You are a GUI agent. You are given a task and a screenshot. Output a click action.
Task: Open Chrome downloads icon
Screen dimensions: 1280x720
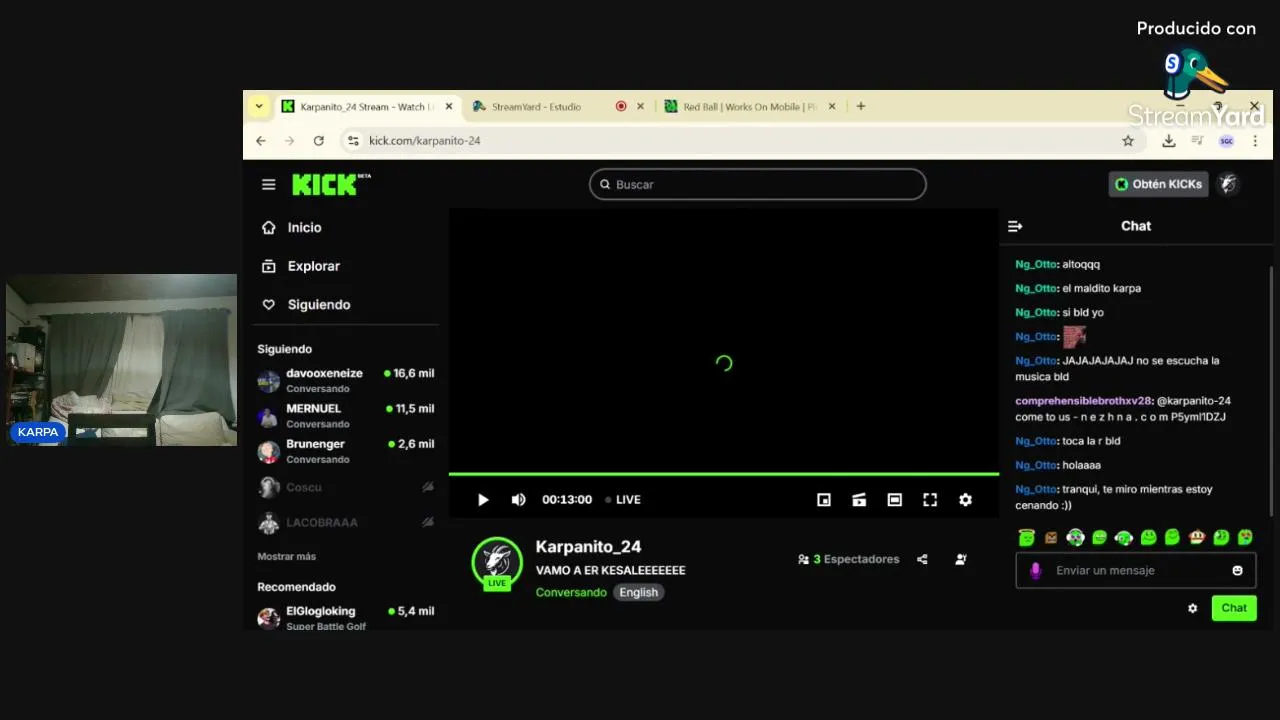(x=1168, y=141)
